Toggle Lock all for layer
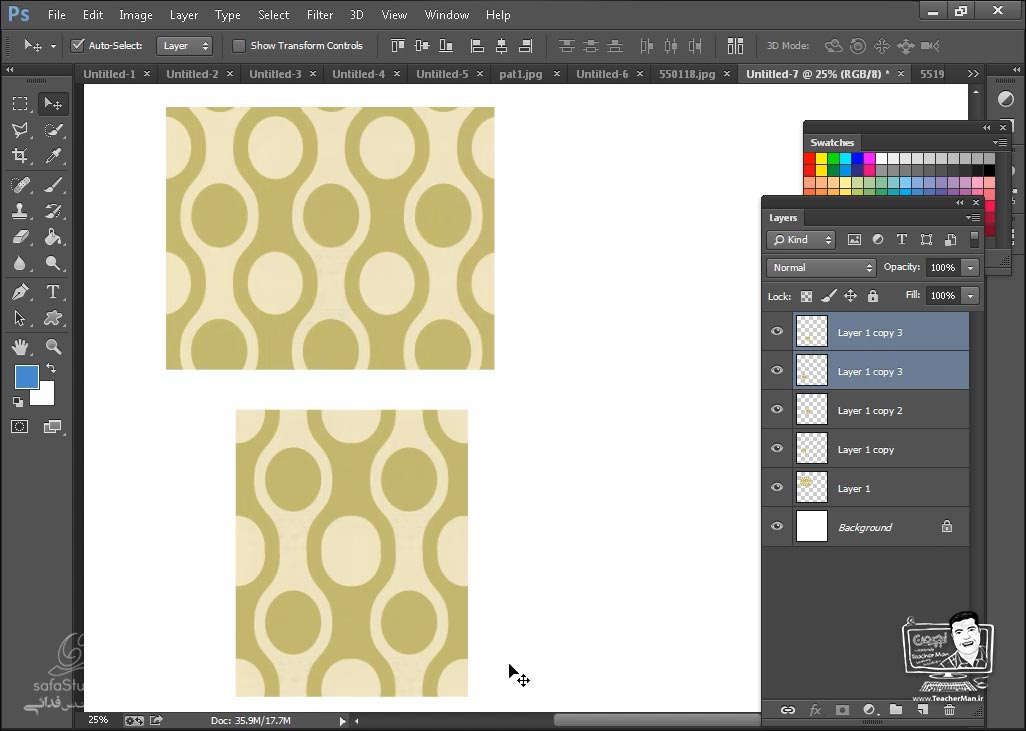The height and width of the screenshot is (731, 1026). click(x=873, y=296)
